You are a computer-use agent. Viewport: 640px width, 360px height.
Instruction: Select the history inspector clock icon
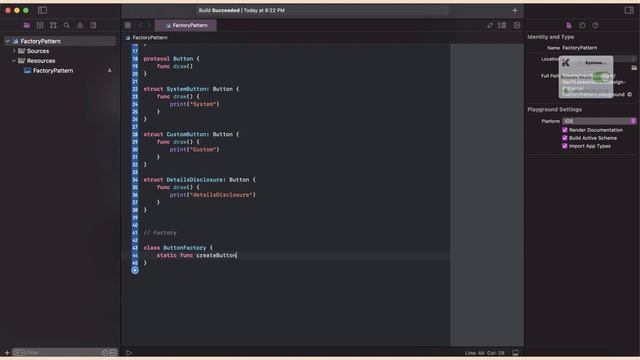582,25
